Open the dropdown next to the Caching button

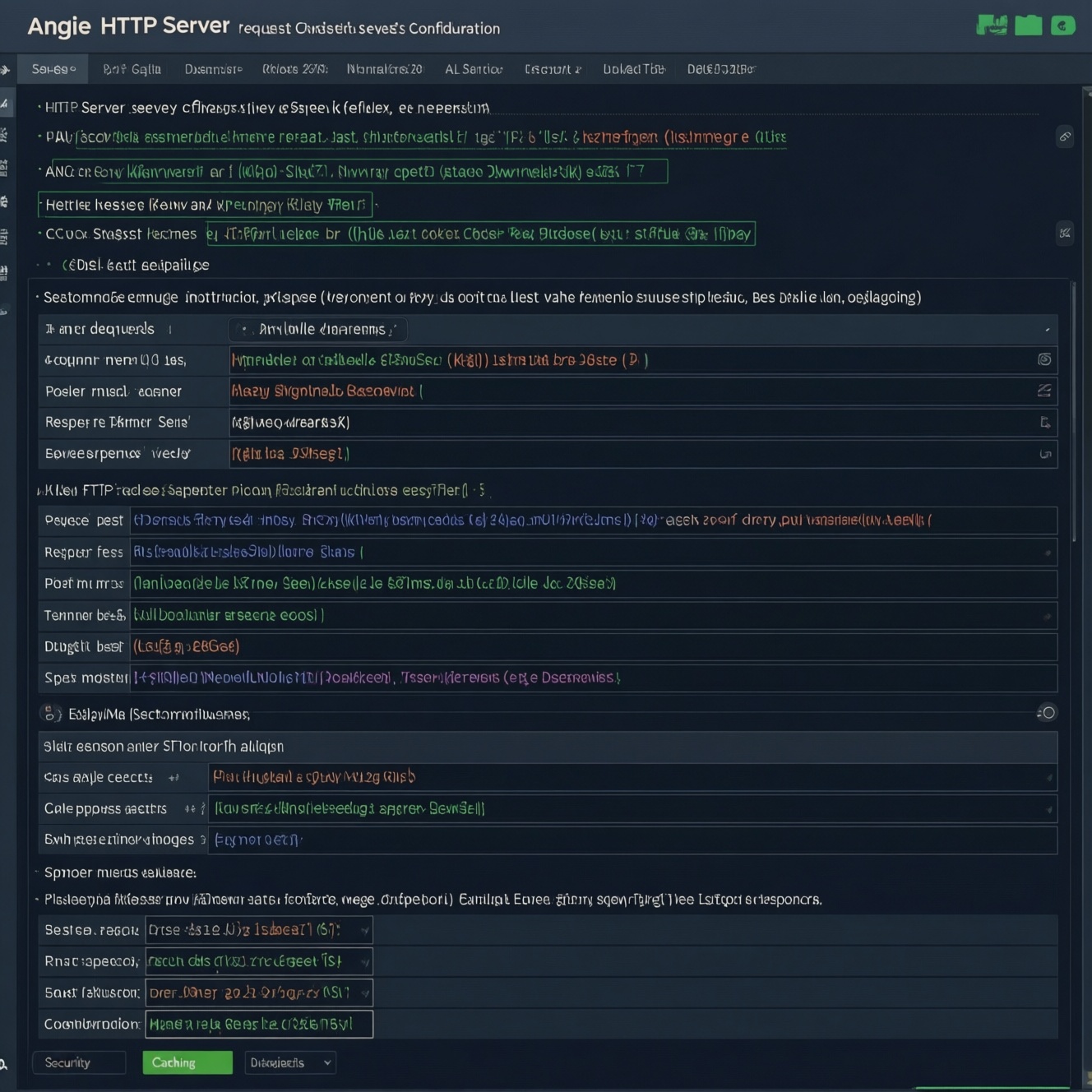290,1062
